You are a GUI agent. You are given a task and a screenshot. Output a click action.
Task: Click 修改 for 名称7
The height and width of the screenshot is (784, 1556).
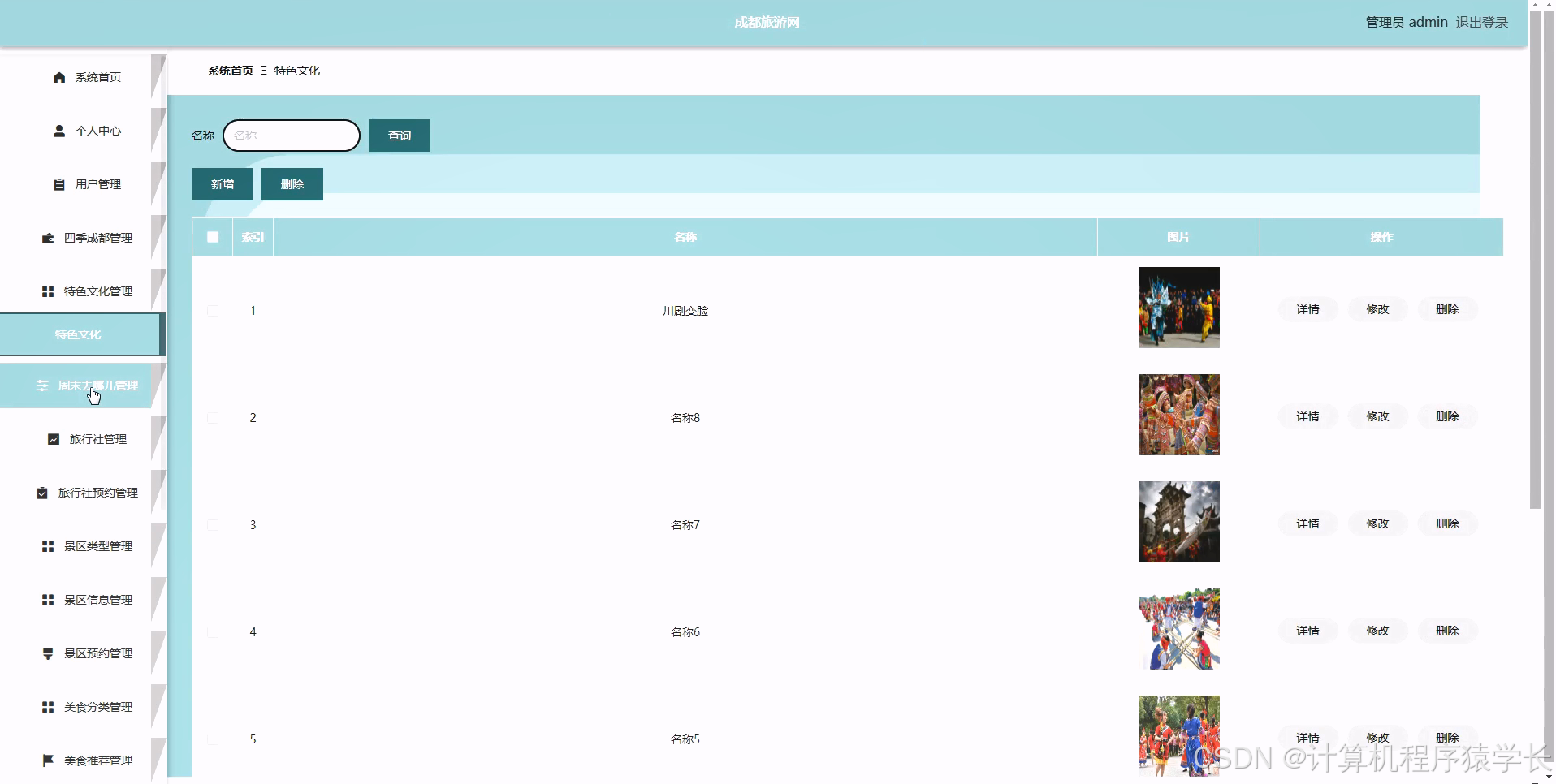(1377, 523)
